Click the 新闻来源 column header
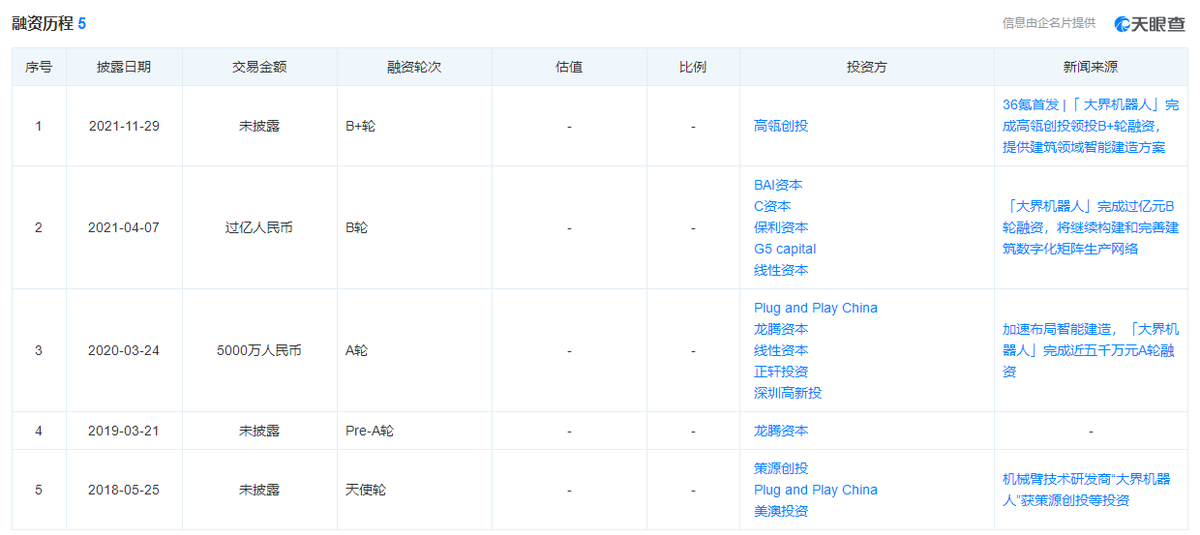The height and width of the screenshot is (535, 1200). [x=1091, y=68]
